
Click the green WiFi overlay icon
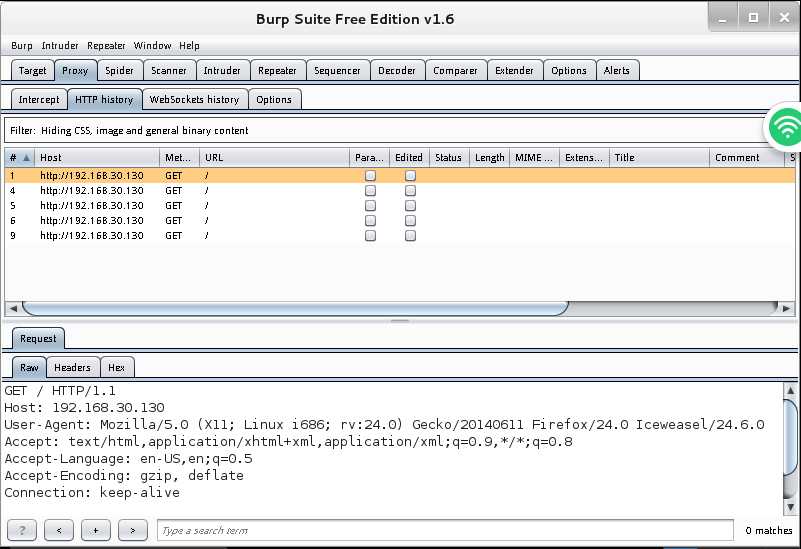(x=787, y=126)
